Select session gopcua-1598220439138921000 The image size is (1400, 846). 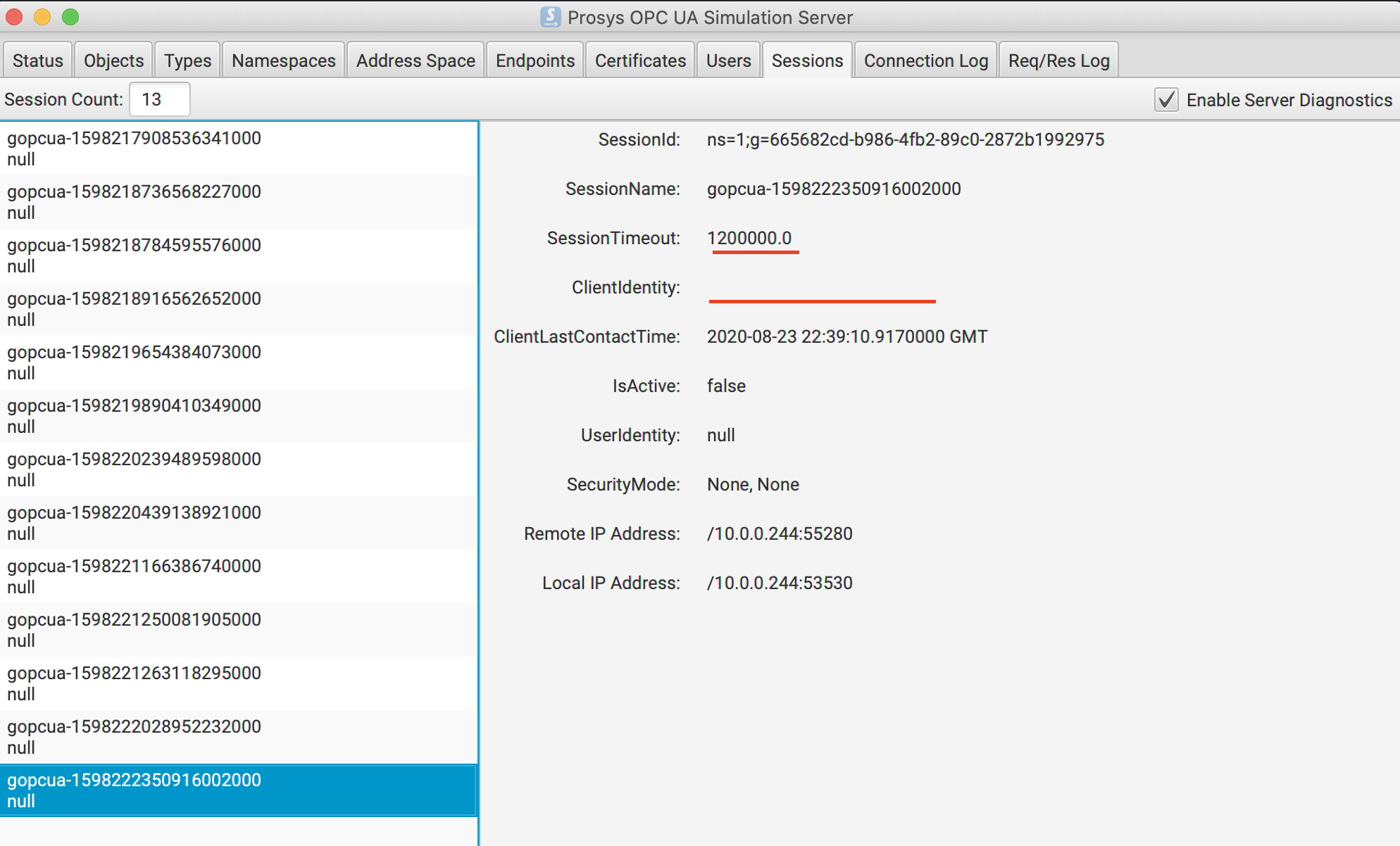coord(134,522)
